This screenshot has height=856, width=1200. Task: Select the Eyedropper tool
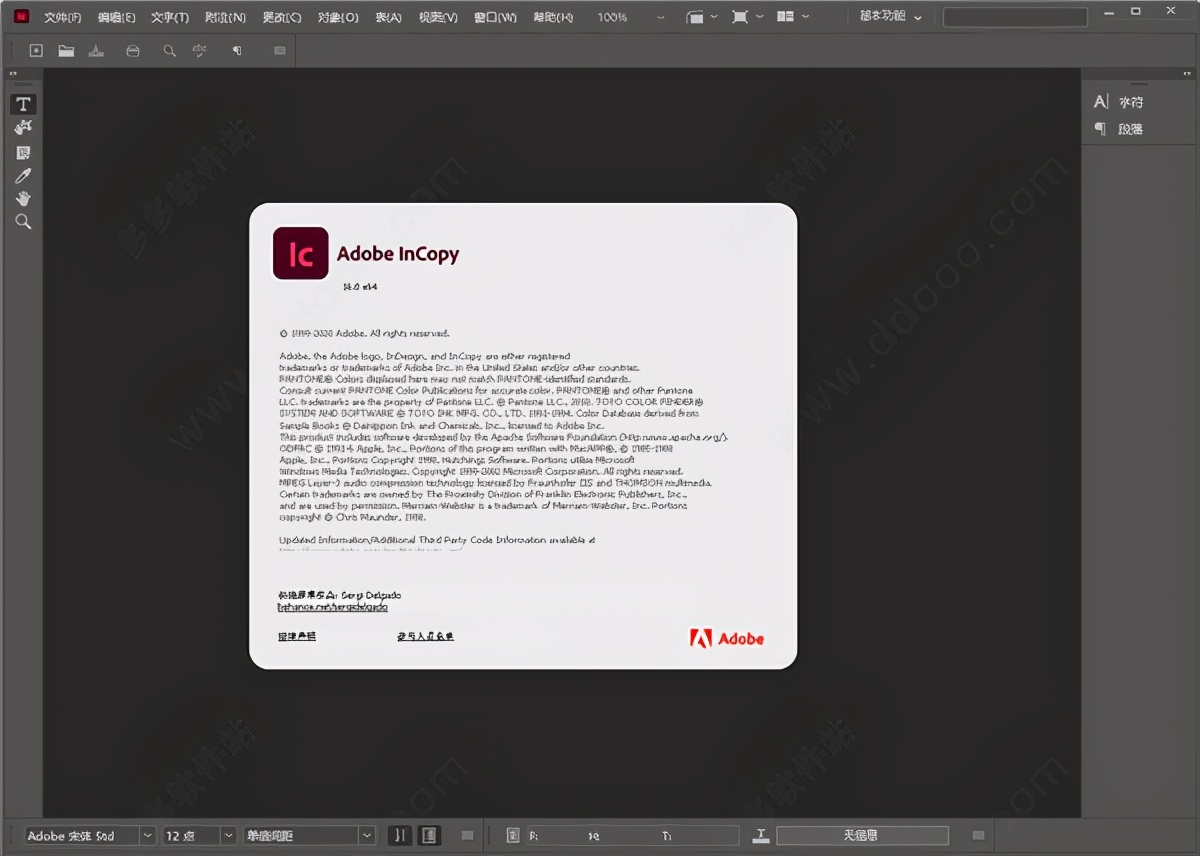24,175
